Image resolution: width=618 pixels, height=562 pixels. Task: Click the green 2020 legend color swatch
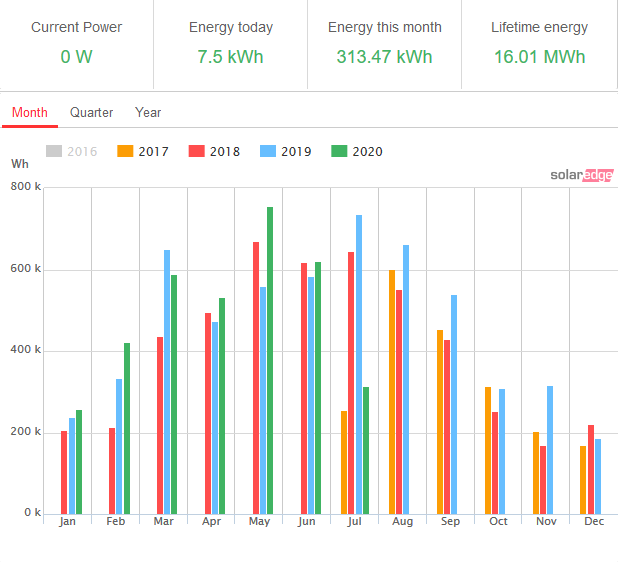coord(340,152)
